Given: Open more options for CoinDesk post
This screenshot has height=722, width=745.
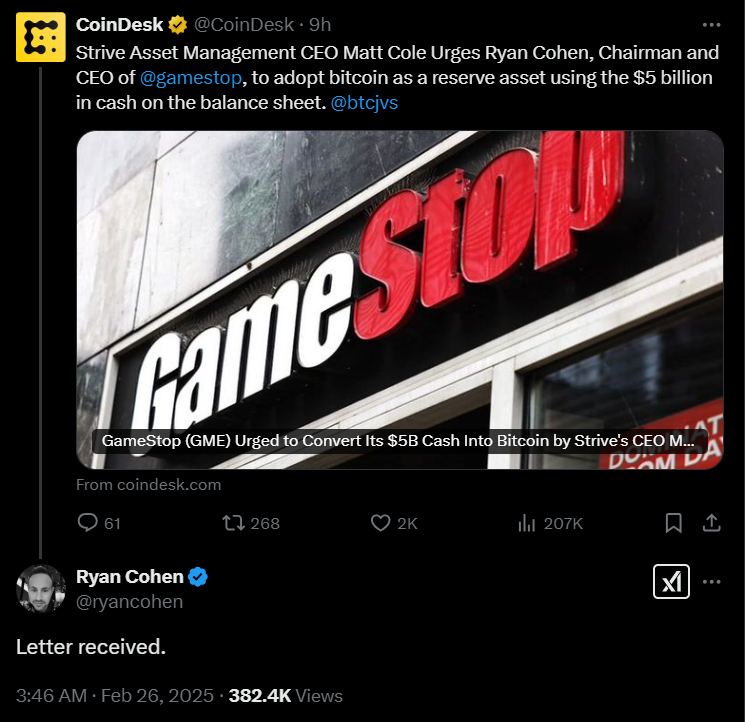Looking at the screenshot, I should coord(711,25).
